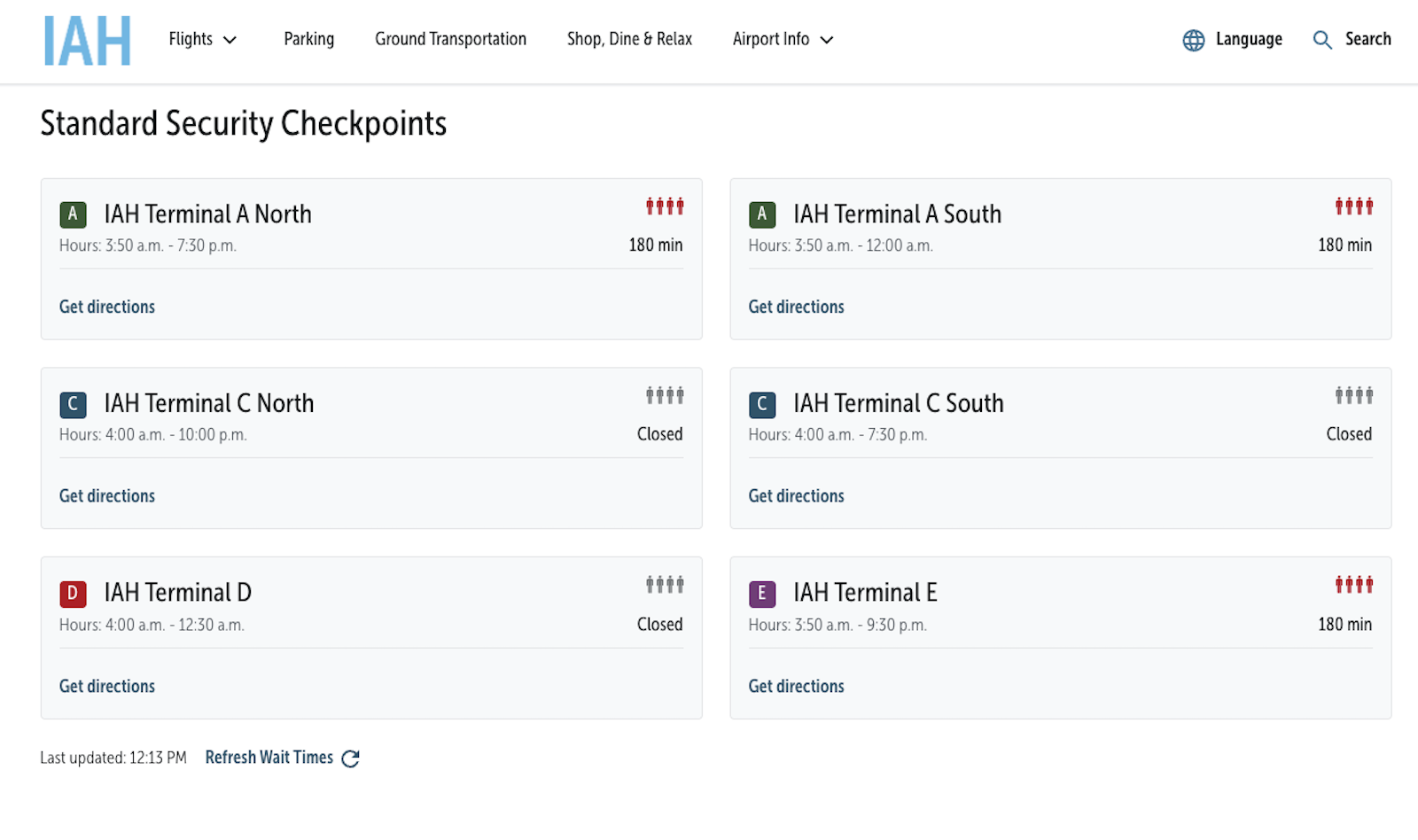Click the IAH airport logo
The image size is (1418, 840).
[x=87, y=41]
